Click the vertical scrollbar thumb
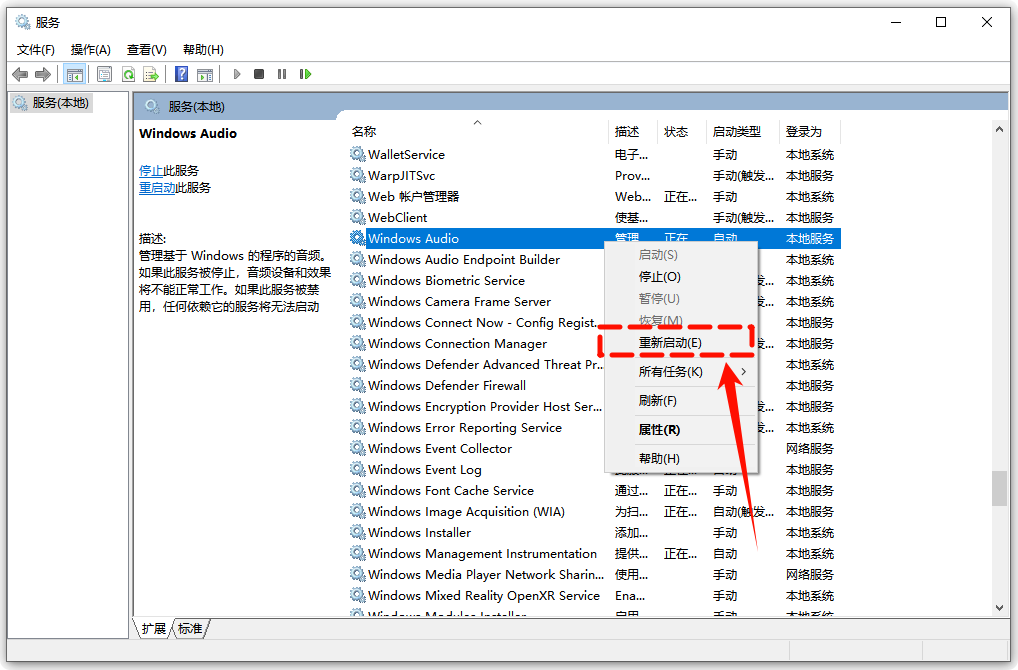Viewport: 1018px width, 670px height. [x=999, y=488]
